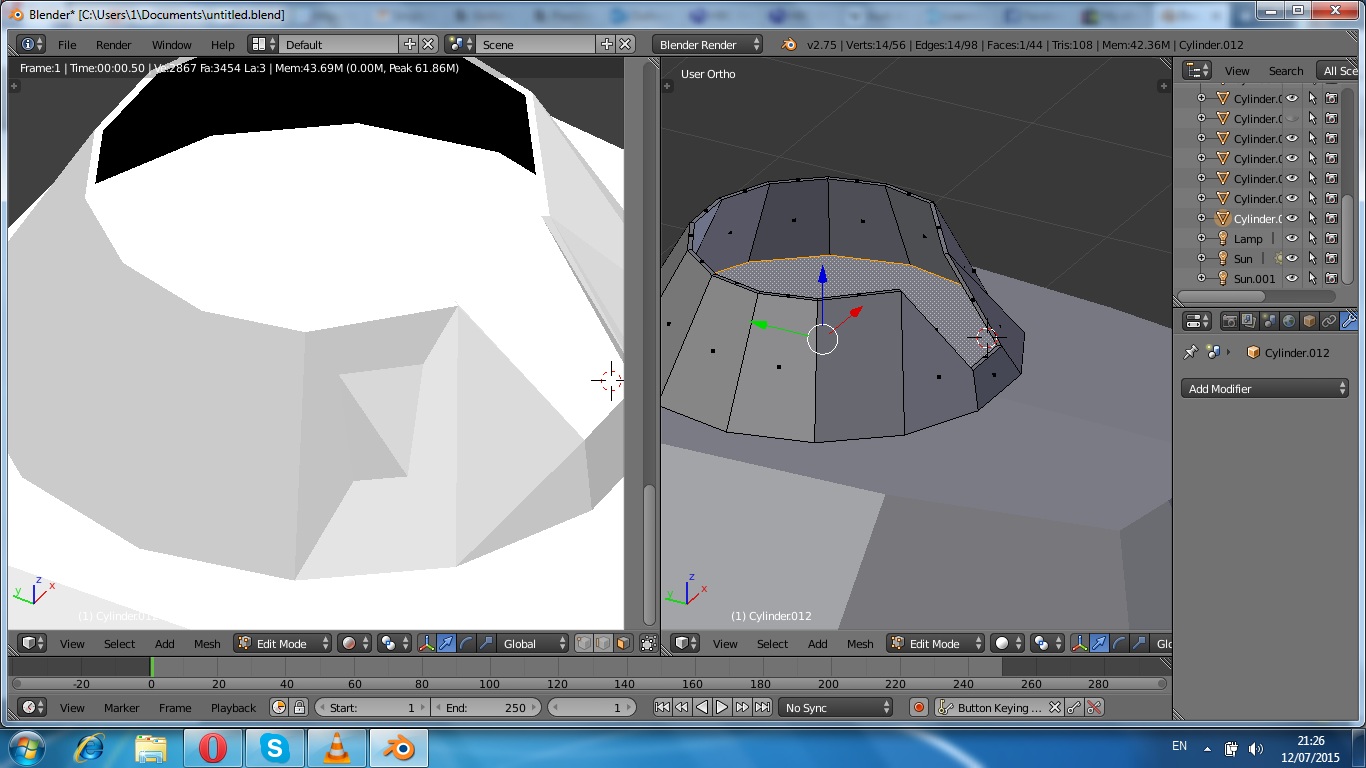Screen dimensions: 1366x768
Task: Open the scene browse icon
Action: (460, 44)
